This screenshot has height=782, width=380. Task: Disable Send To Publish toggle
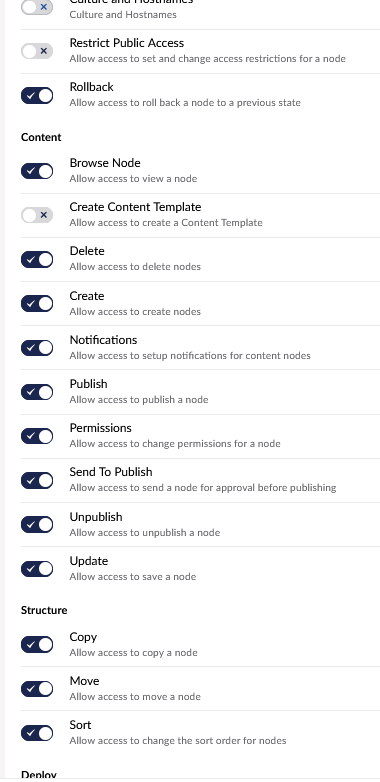coord(37,480)
